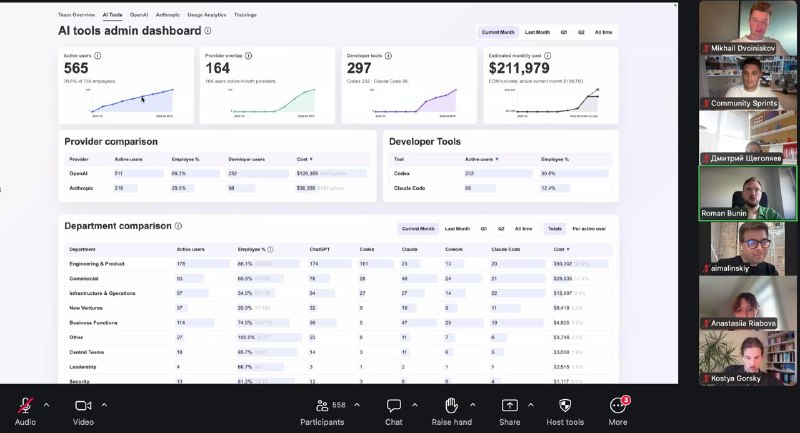Expand share options arrow

[531, 405]
